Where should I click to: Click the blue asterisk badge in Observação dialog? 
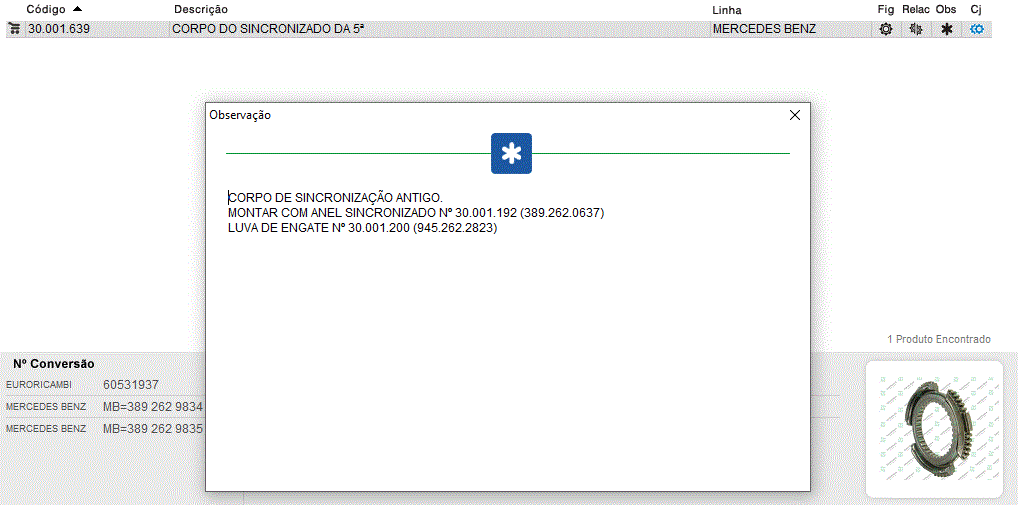(511, 153)
